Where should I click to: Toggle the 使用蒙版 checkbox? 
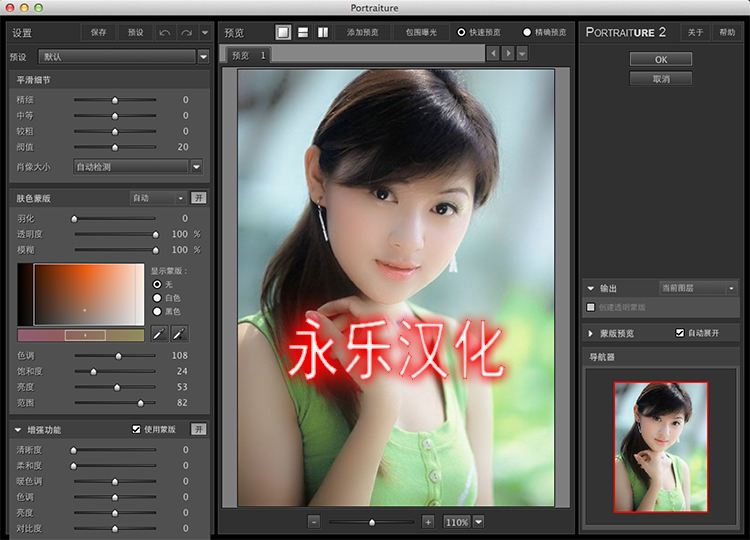[137, 429]
